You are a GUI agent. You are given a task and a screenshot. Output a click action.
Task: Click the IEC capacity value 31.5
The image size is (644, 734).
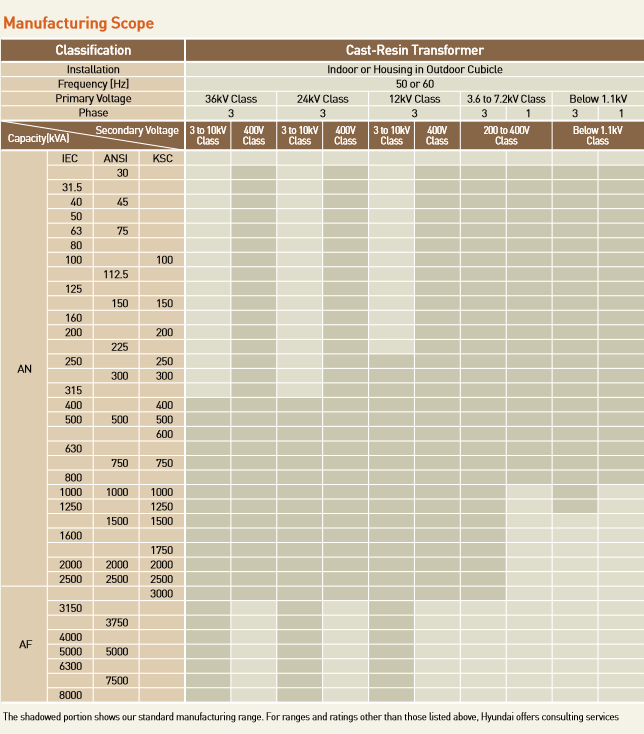tap(72, 187)
